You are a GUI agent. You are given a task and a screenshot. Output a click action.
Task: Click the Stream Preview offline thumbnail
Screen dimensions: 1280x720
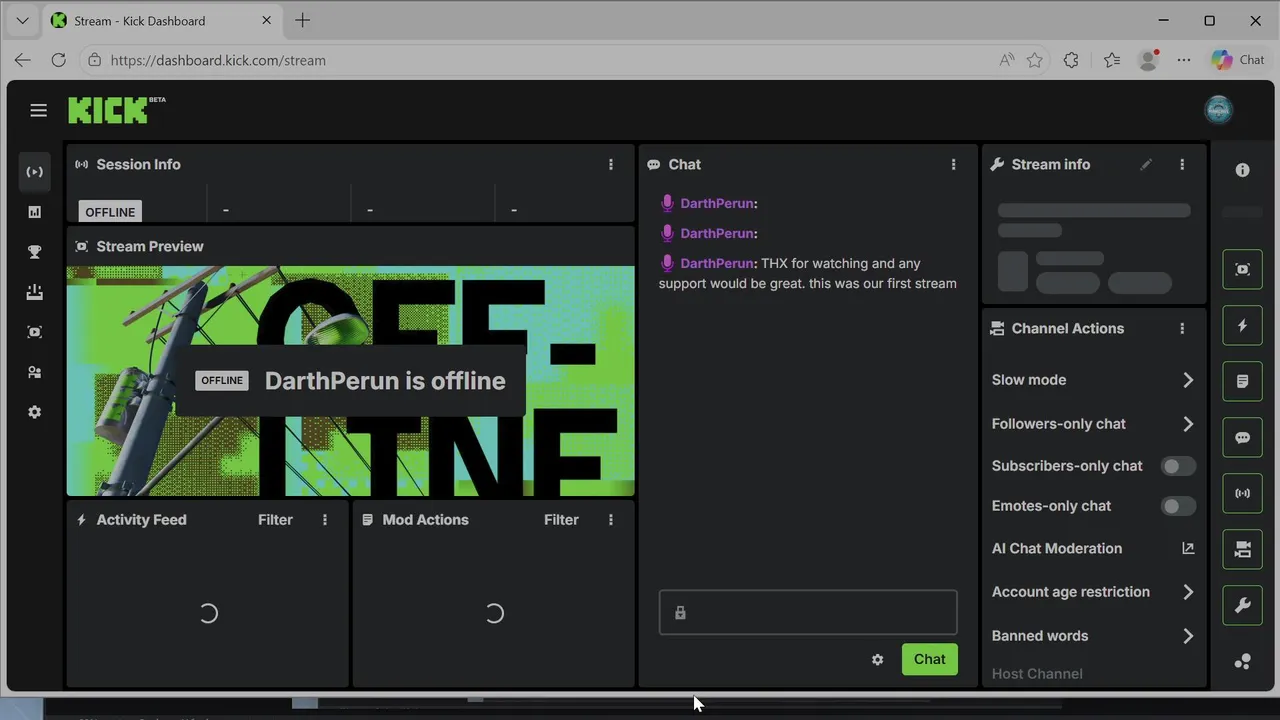click(x=350, y=381)
